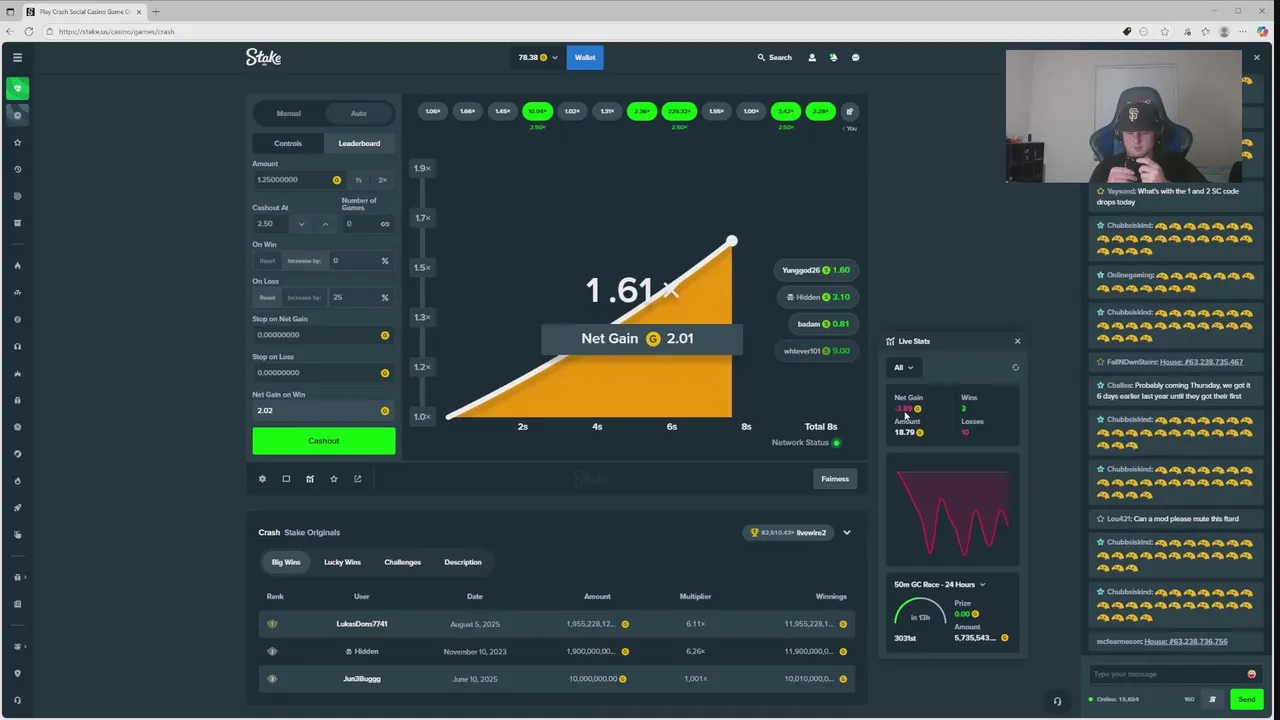The width and height of the screenshot is (1280, 720).
Task: Select the Big Wins tab
Action: [x=286, y=562]
